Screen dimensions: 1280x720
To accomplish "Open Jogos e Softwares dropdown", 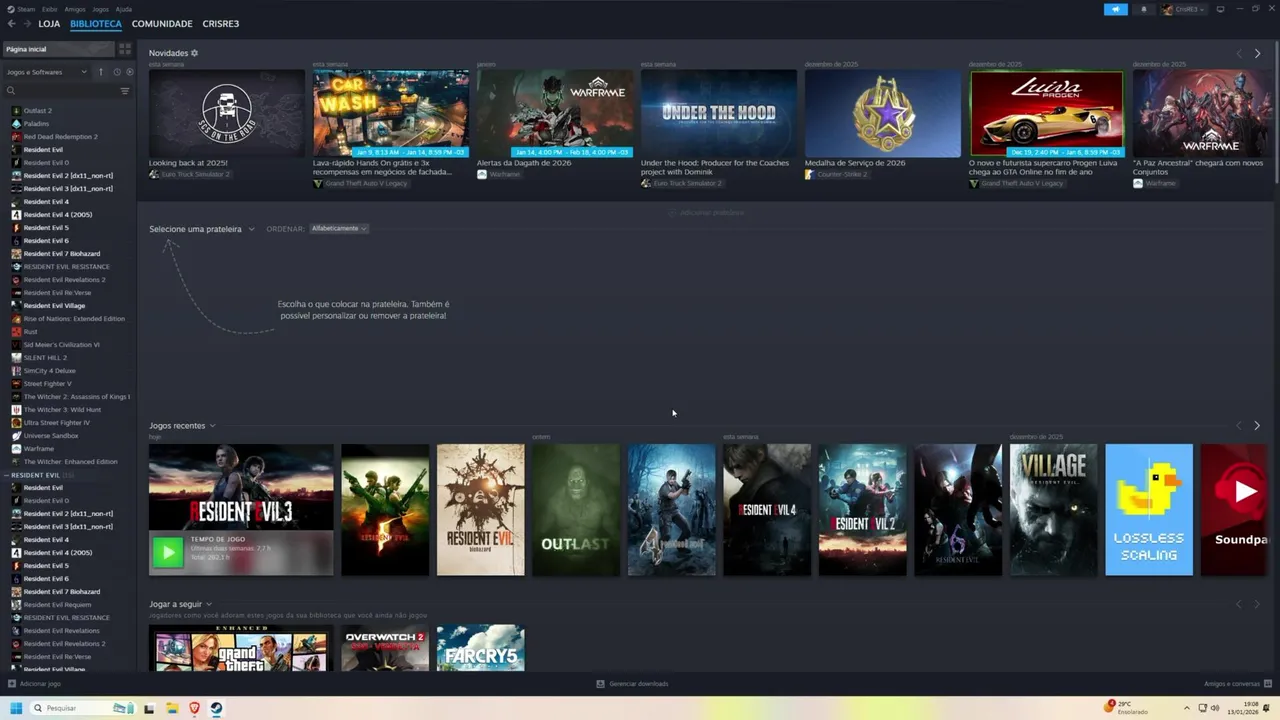I will pyautogui.click(x=46, y=72).
